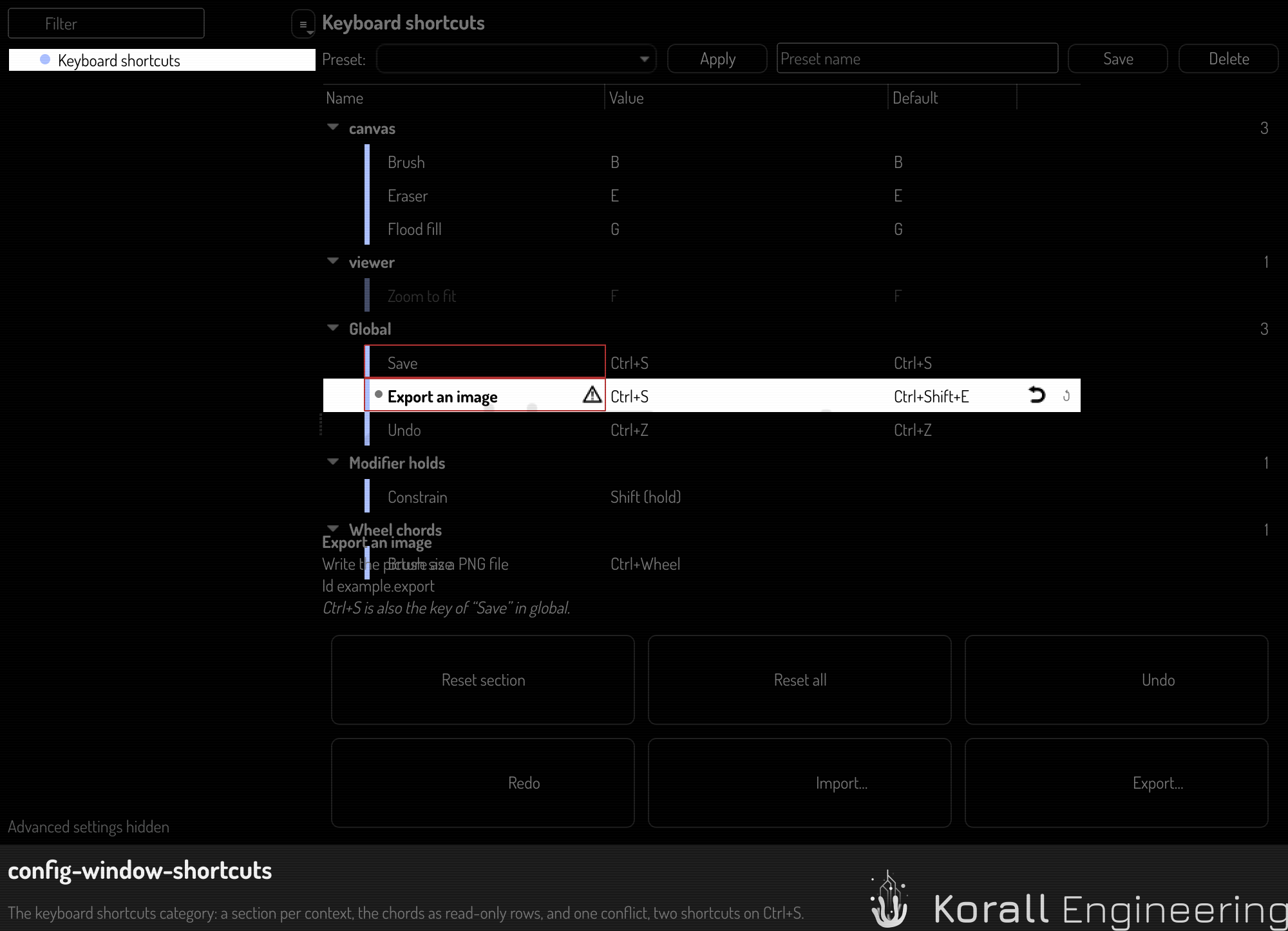Click the conflict warning triangle on Export an image

(x=592, y=395)
